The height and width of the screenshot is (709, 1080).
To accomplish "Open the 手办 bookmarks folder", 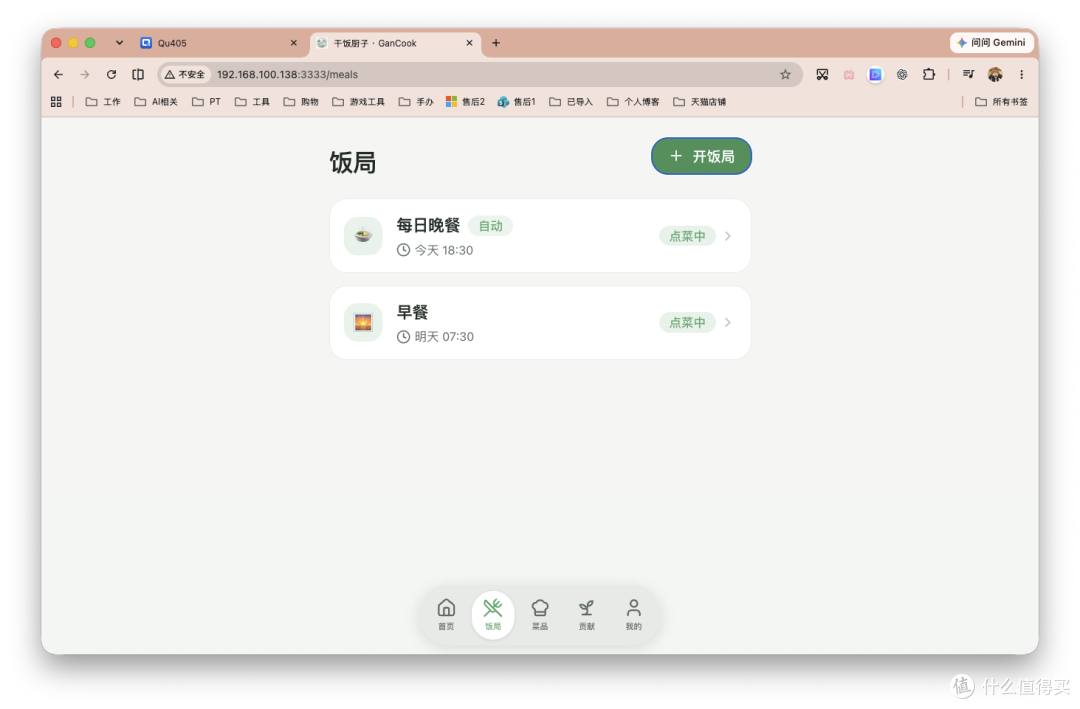I will [416, 102].
